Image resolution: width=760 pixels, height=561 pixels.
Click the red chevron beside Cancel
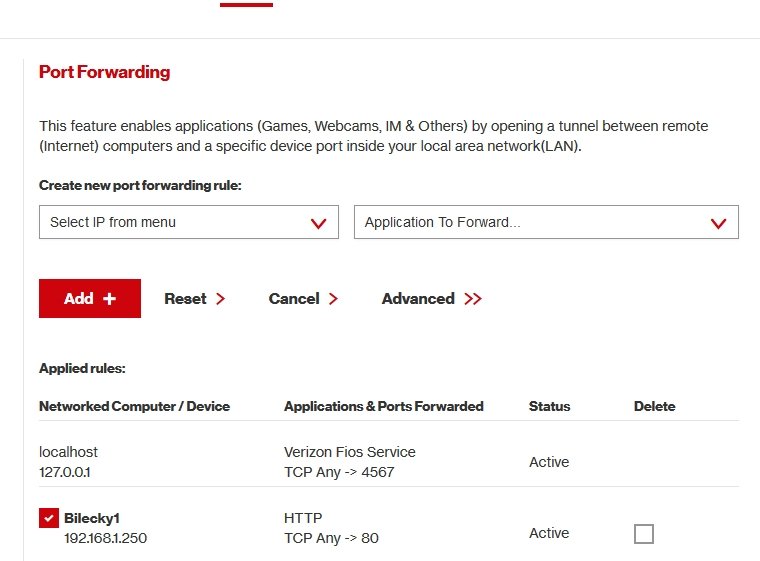pyautogui.click(x=333, y=299)
